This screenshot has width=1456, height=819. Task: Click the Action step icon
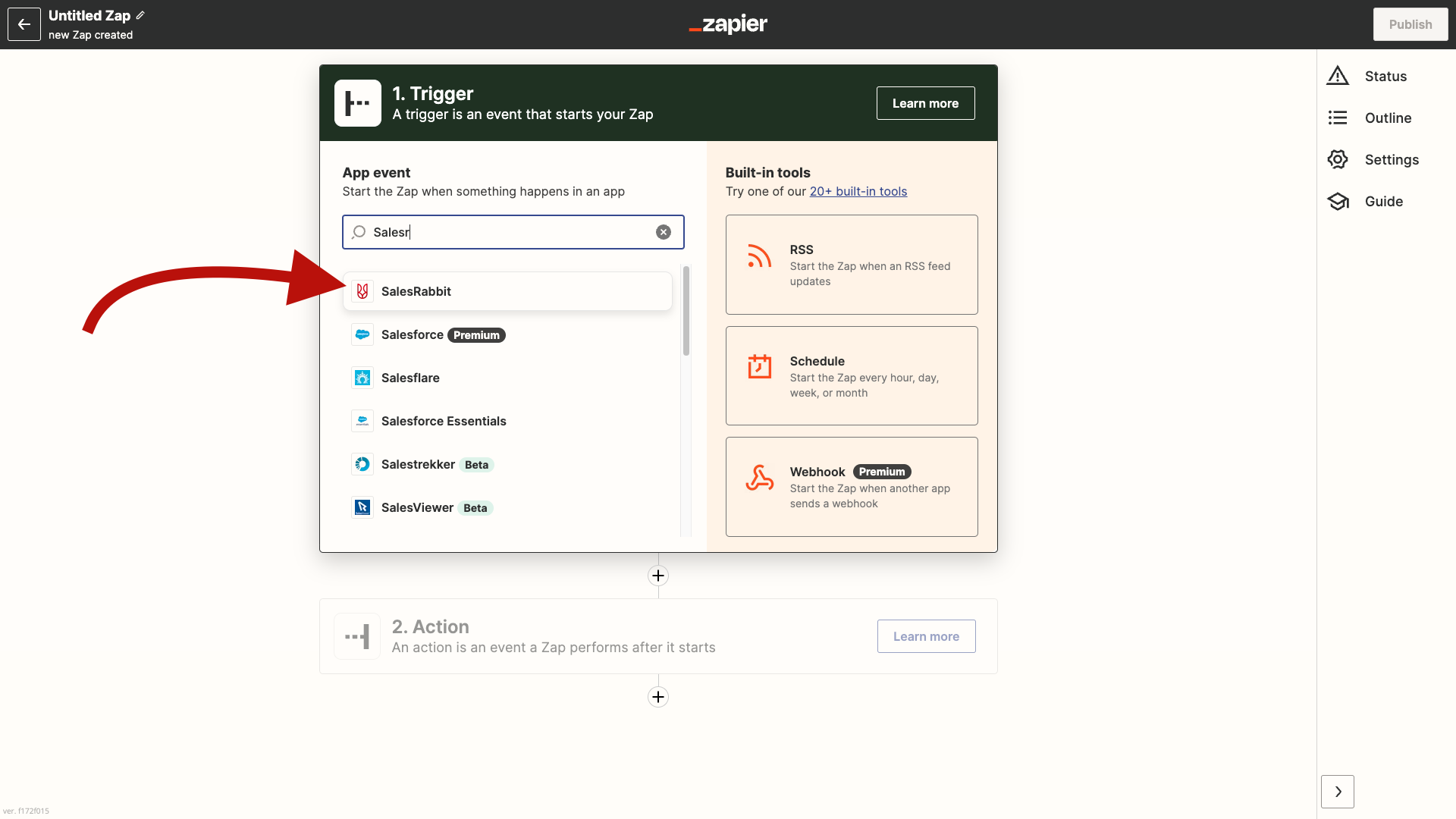point(357,636)
